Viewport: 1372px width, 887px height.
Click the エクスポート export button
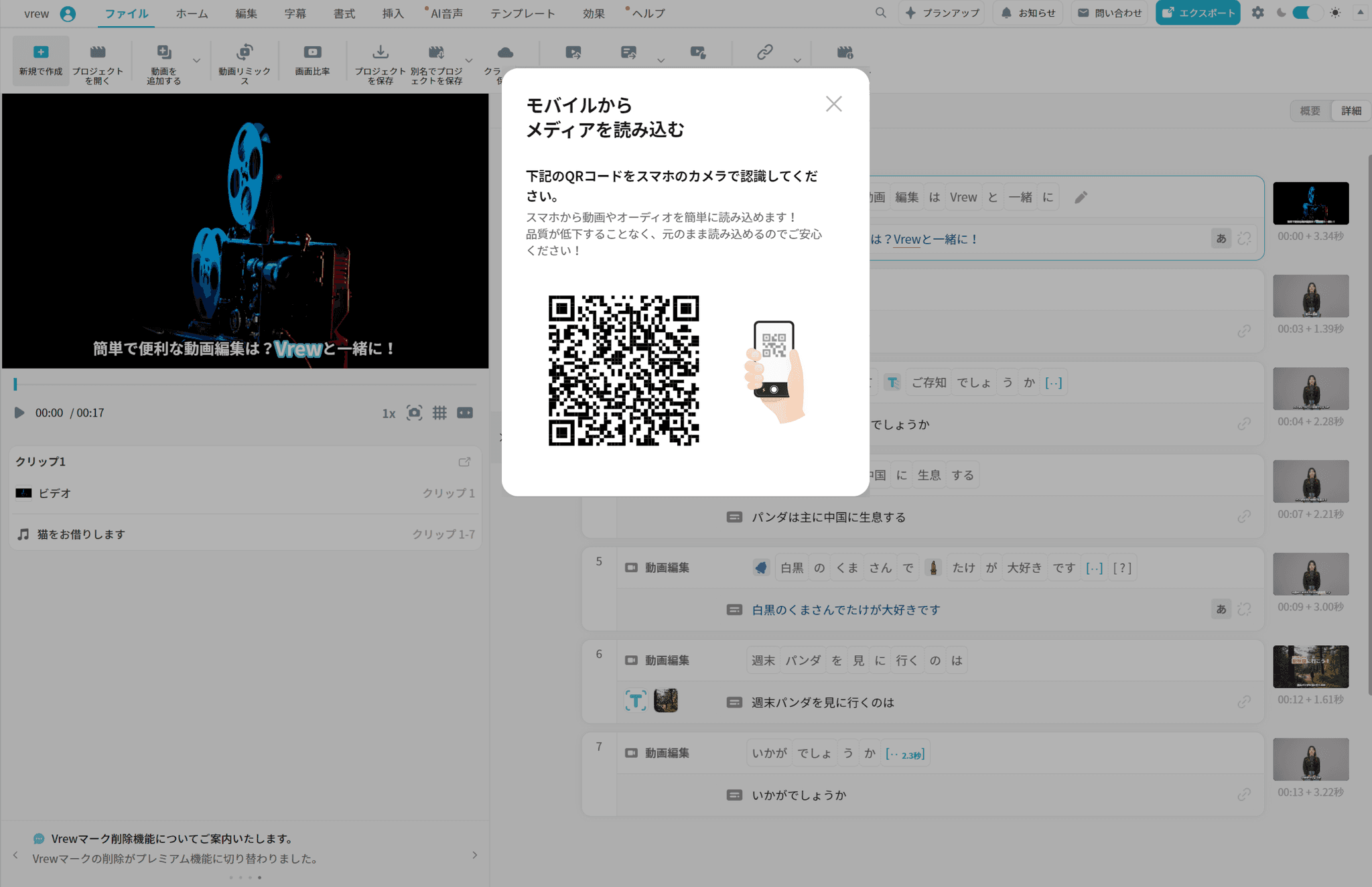pyautogui.click(x=1198, y=13)
